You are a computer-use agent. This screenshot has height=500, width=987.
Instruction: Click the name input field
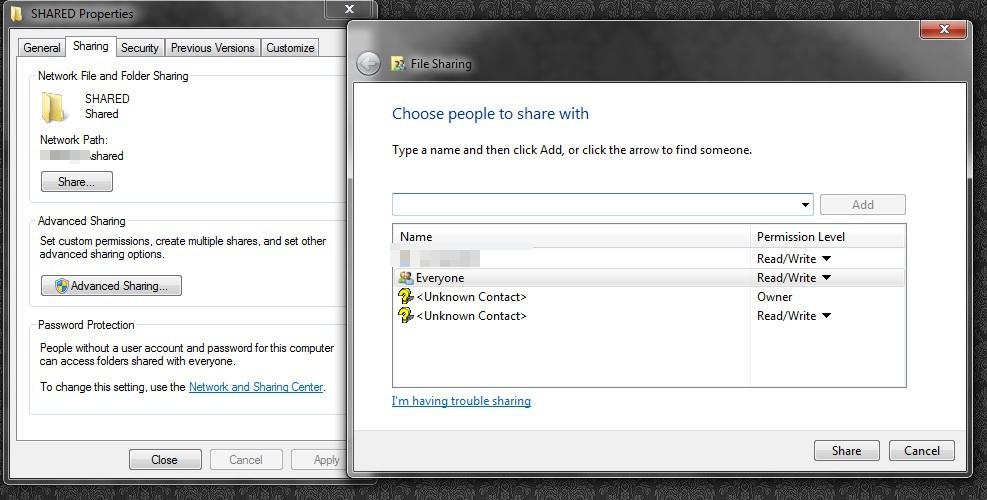point(595,205)
